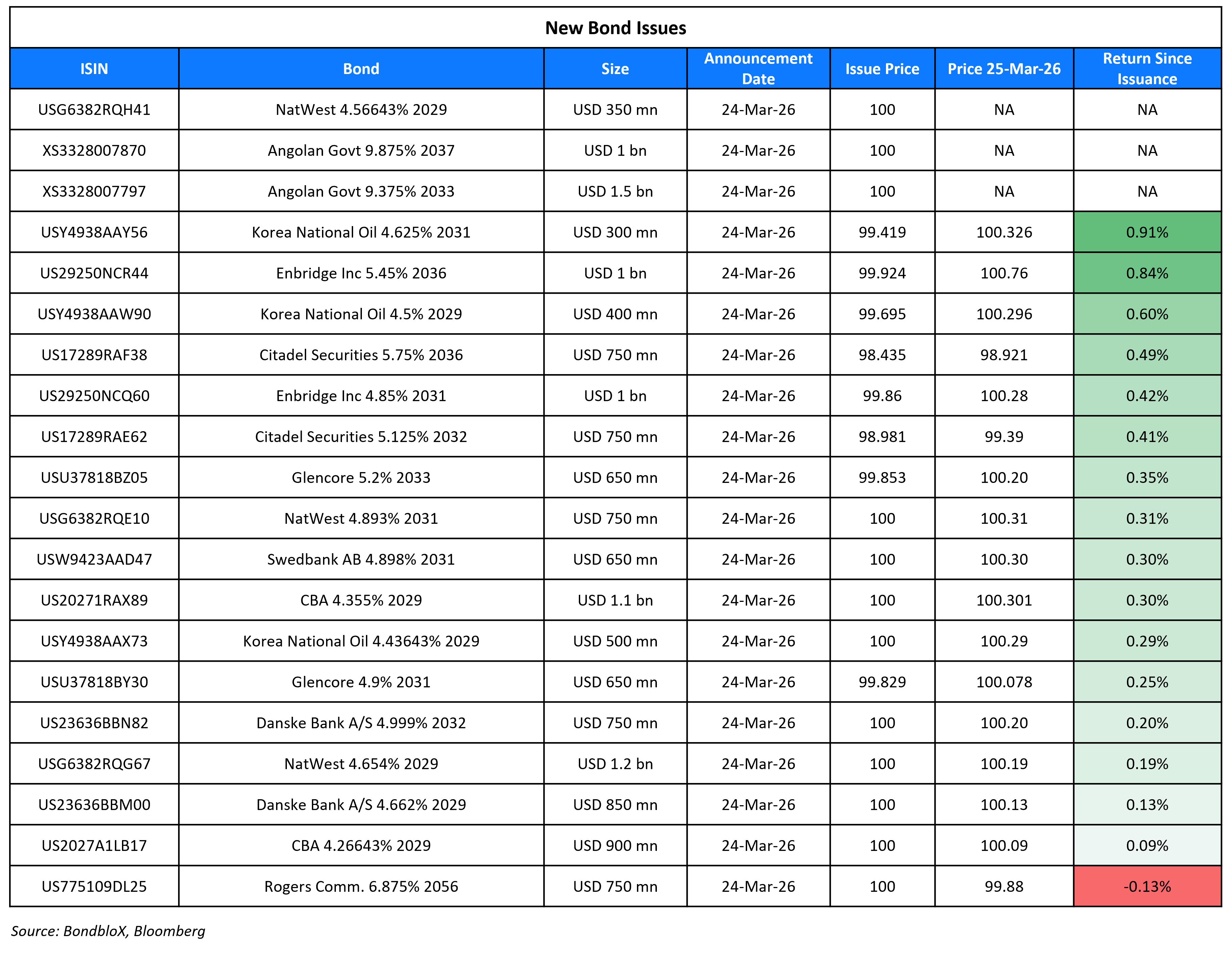Select the Citadel Securities 5.75% 2036 bond
Screen dimensions: 1232x955
tap(362, 355)
